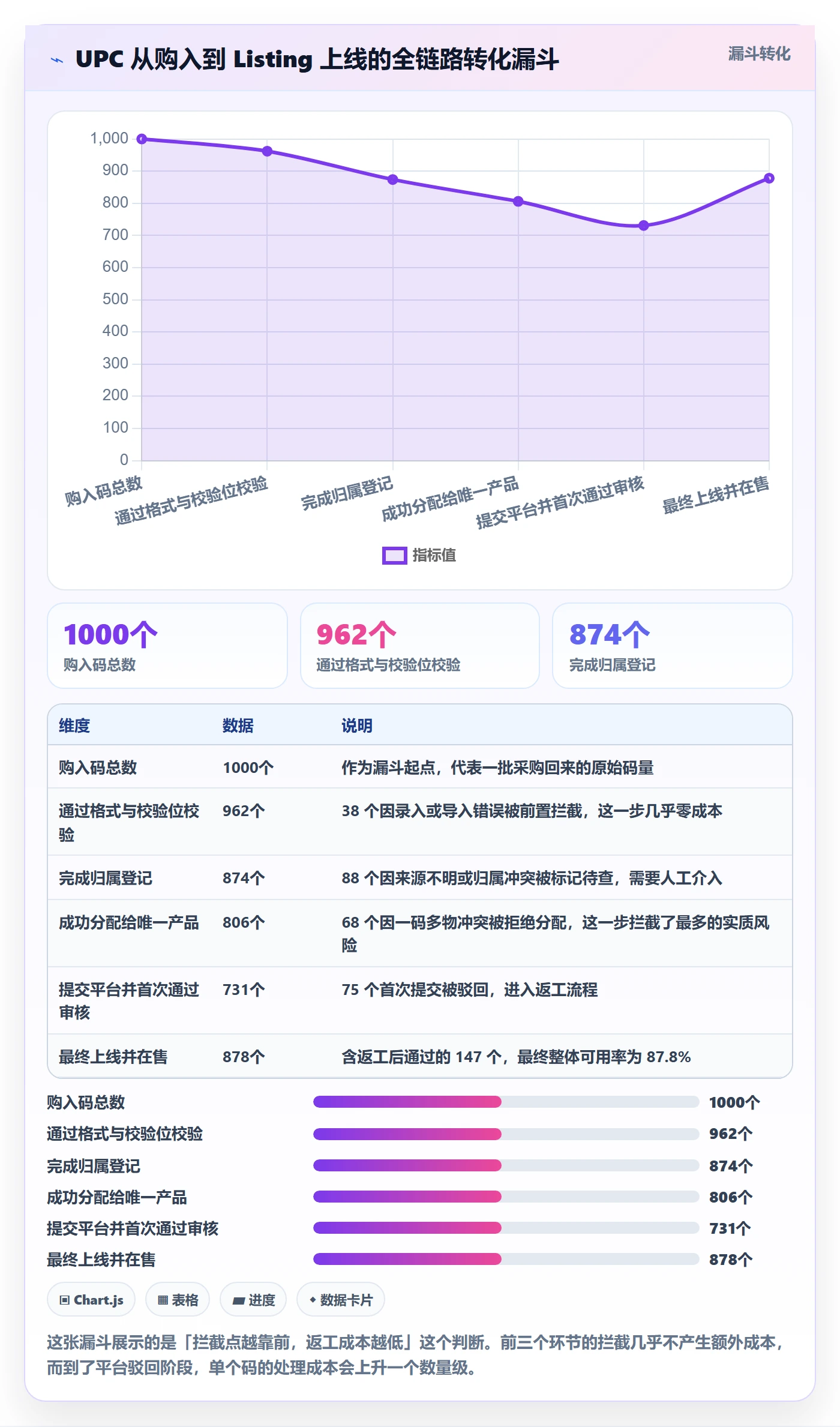The width and height of the screenshot is (840, 1427).
Task: Click chart data point for 成功分配给唯一产品
Action: (518, 202)
